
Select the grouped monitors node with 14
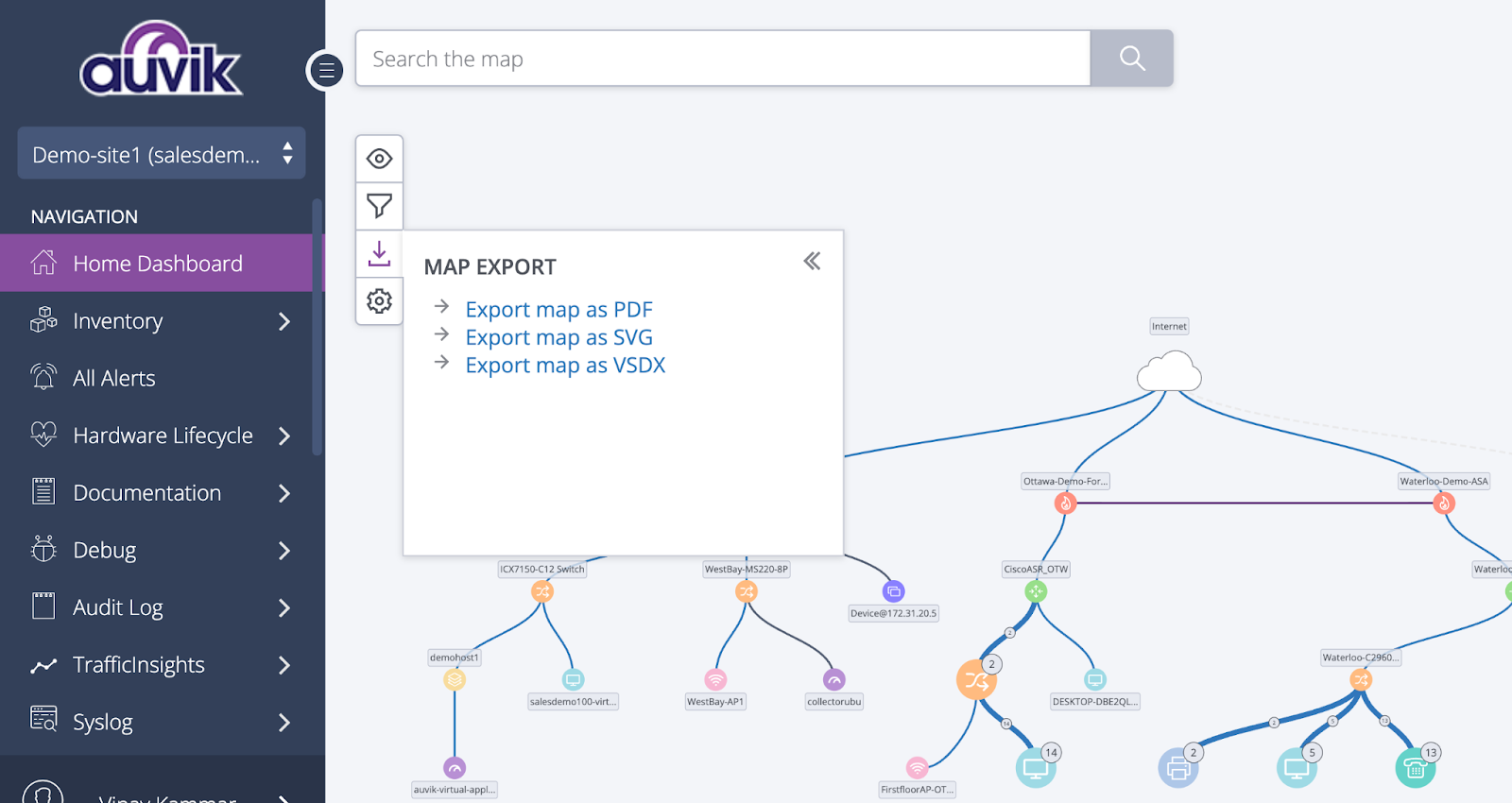[x=1036, y=768]
